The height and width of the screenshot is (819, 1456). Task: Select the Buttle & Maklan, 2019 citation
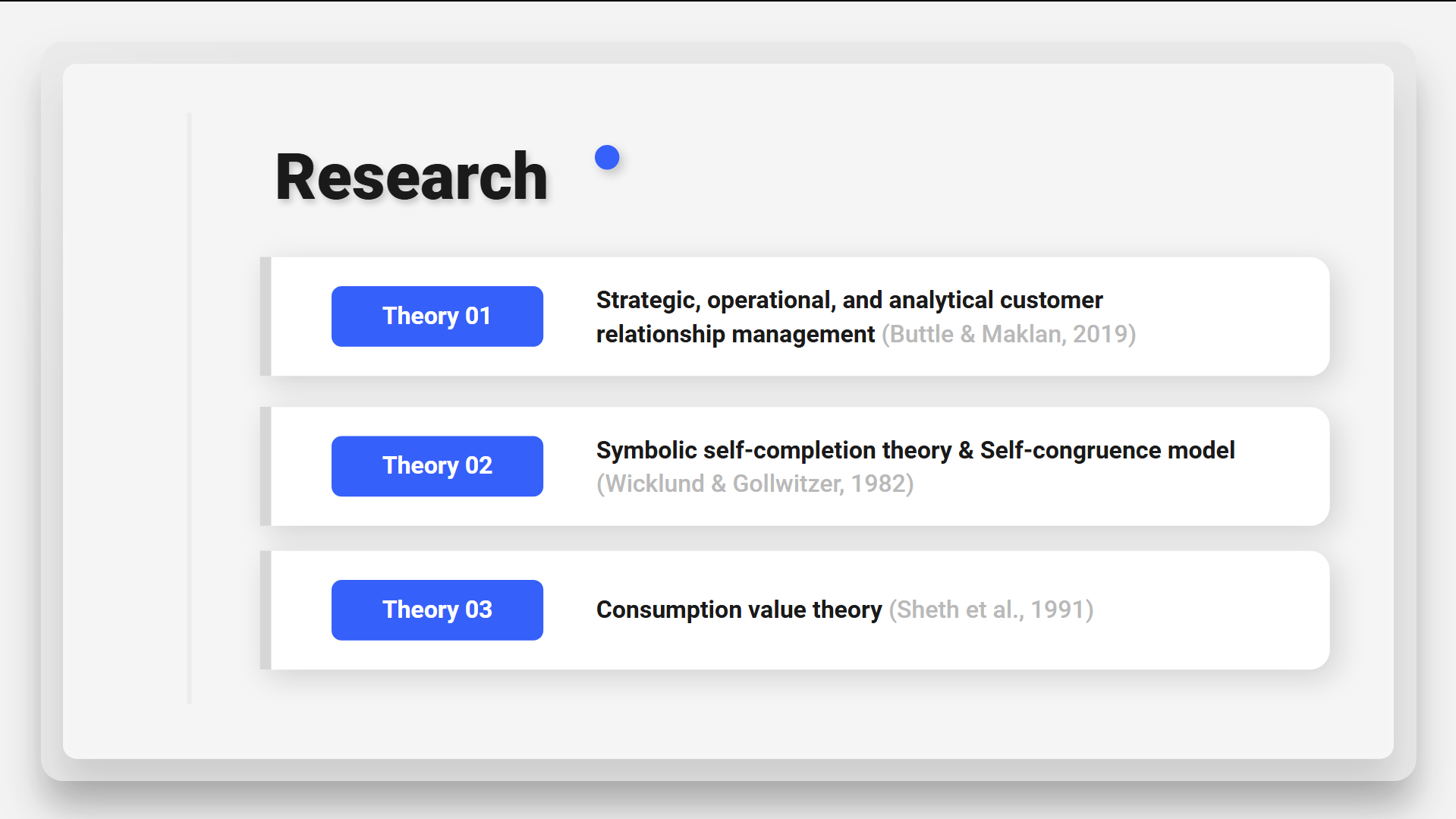pos(1008,334)
